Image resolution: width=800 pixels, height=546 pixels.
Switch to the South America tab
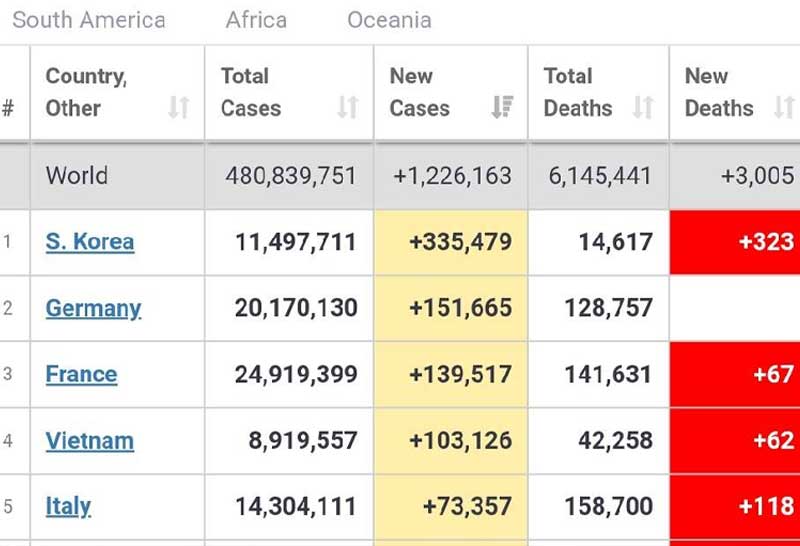[x=89, y=20]
